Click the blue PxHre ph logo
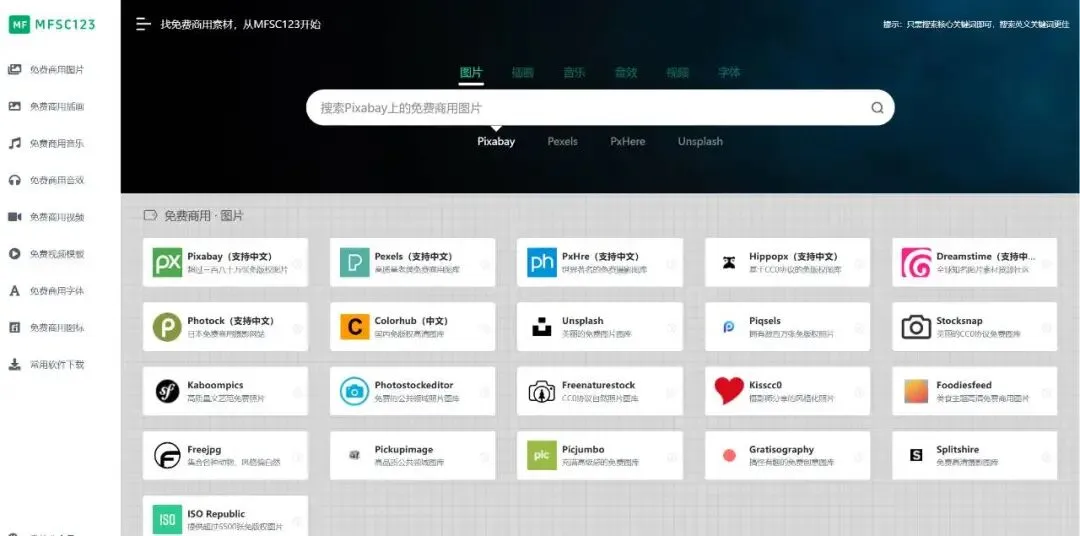 [542, 262]
